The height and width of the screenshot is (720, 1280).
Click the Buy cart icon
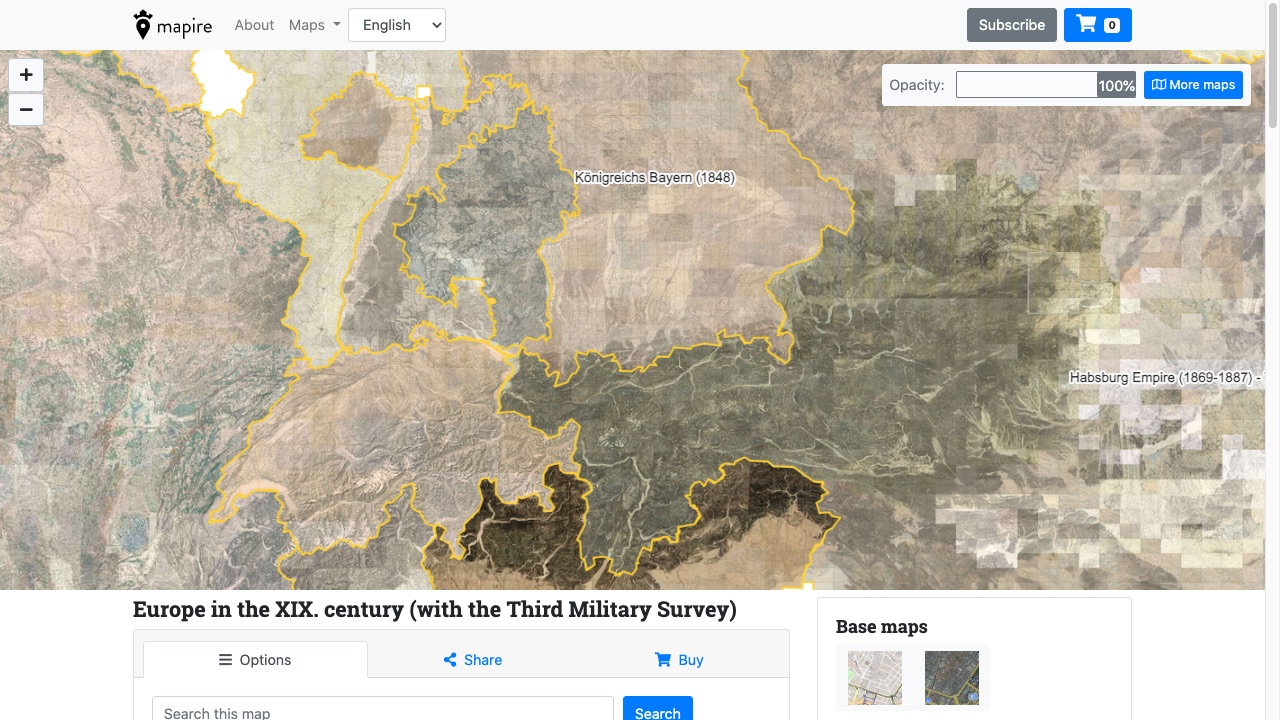pyautogui.click(x=662, y=660)
